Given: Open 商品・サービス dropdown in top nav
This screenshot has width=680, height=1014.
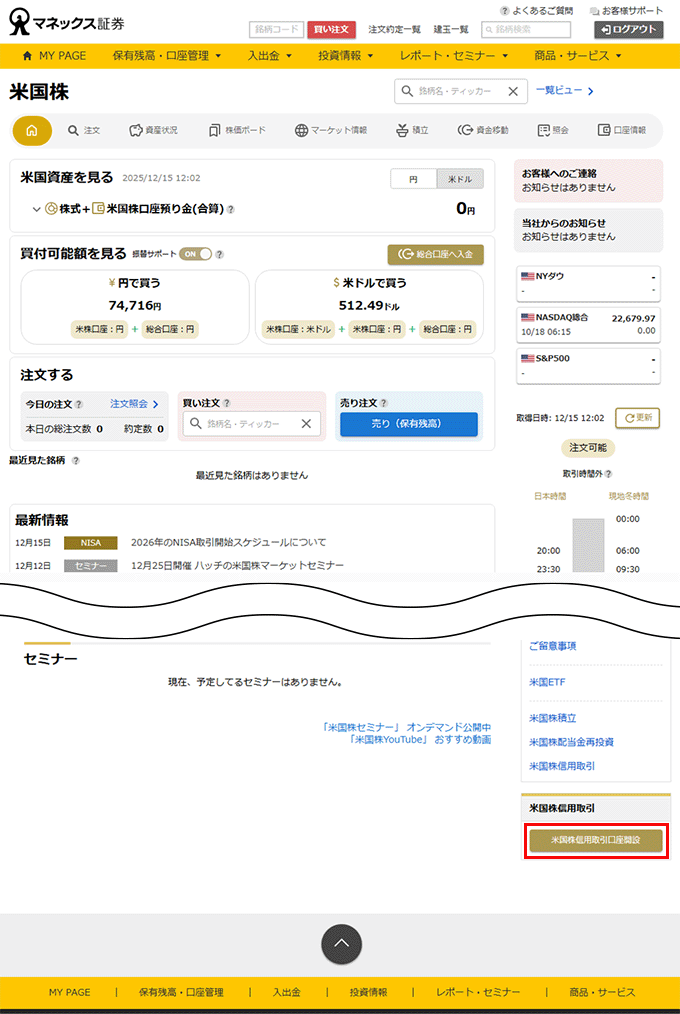Looking at the screenshot, I should pos(578,56).
